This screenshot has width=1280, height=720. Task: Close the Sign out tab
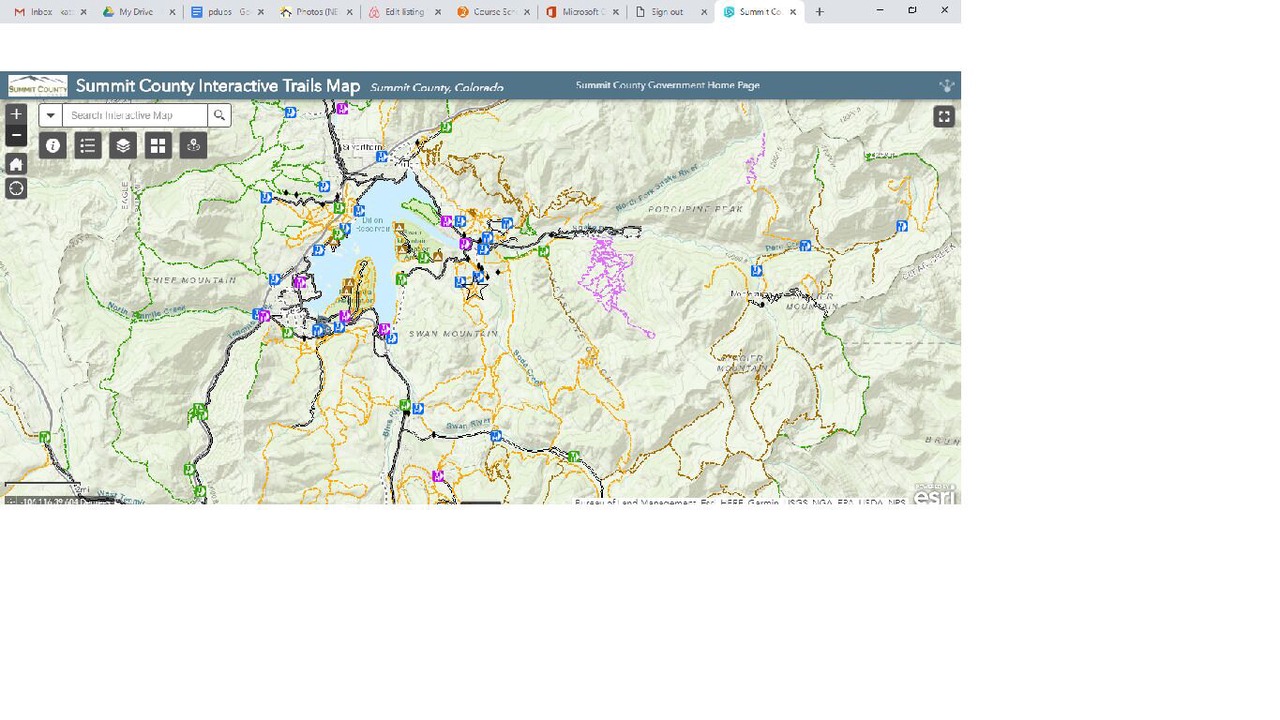point(702,12)
